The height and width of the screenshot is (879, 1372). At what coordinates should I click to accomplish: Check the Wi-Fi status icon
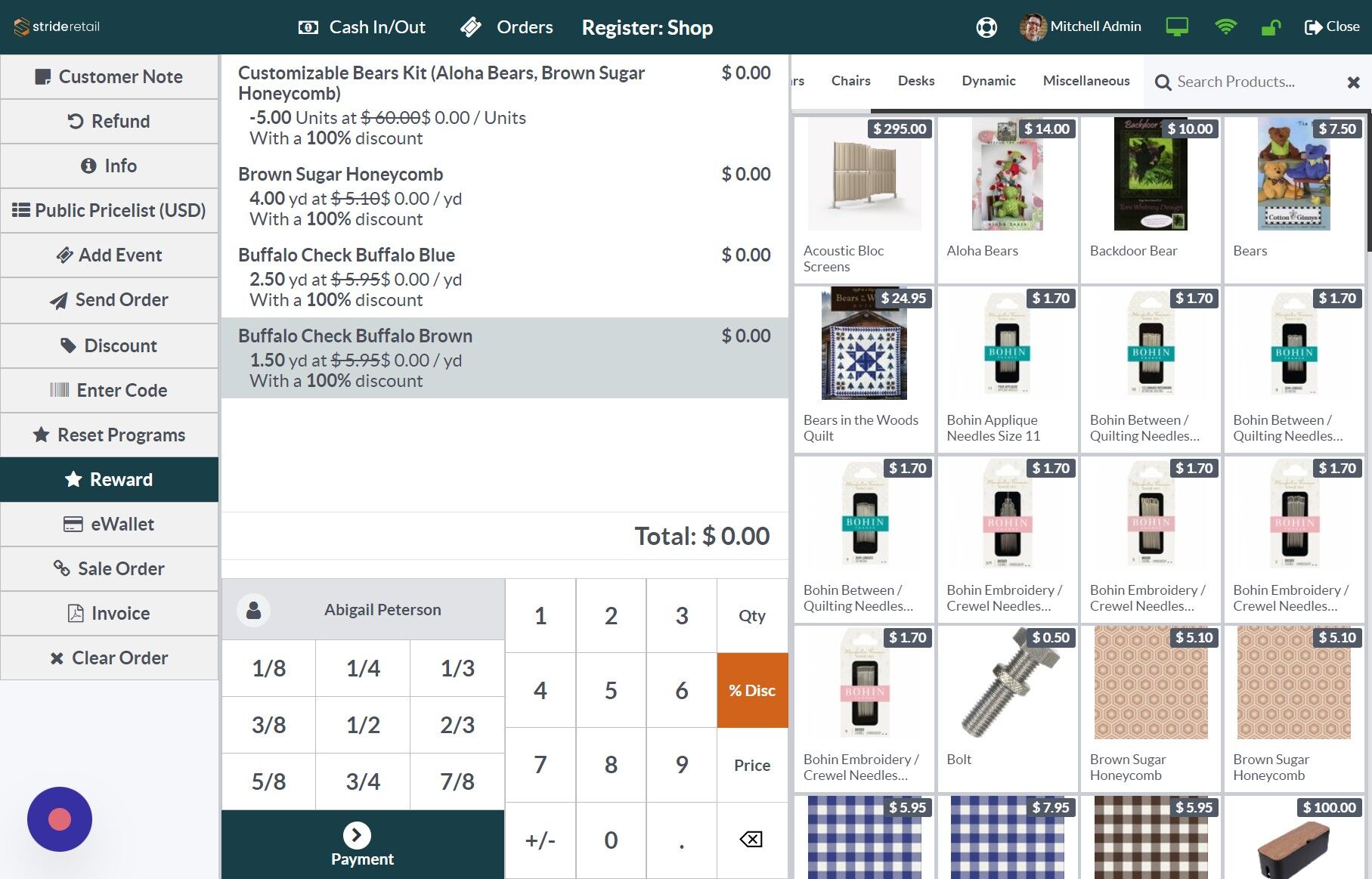point(1225,26)
